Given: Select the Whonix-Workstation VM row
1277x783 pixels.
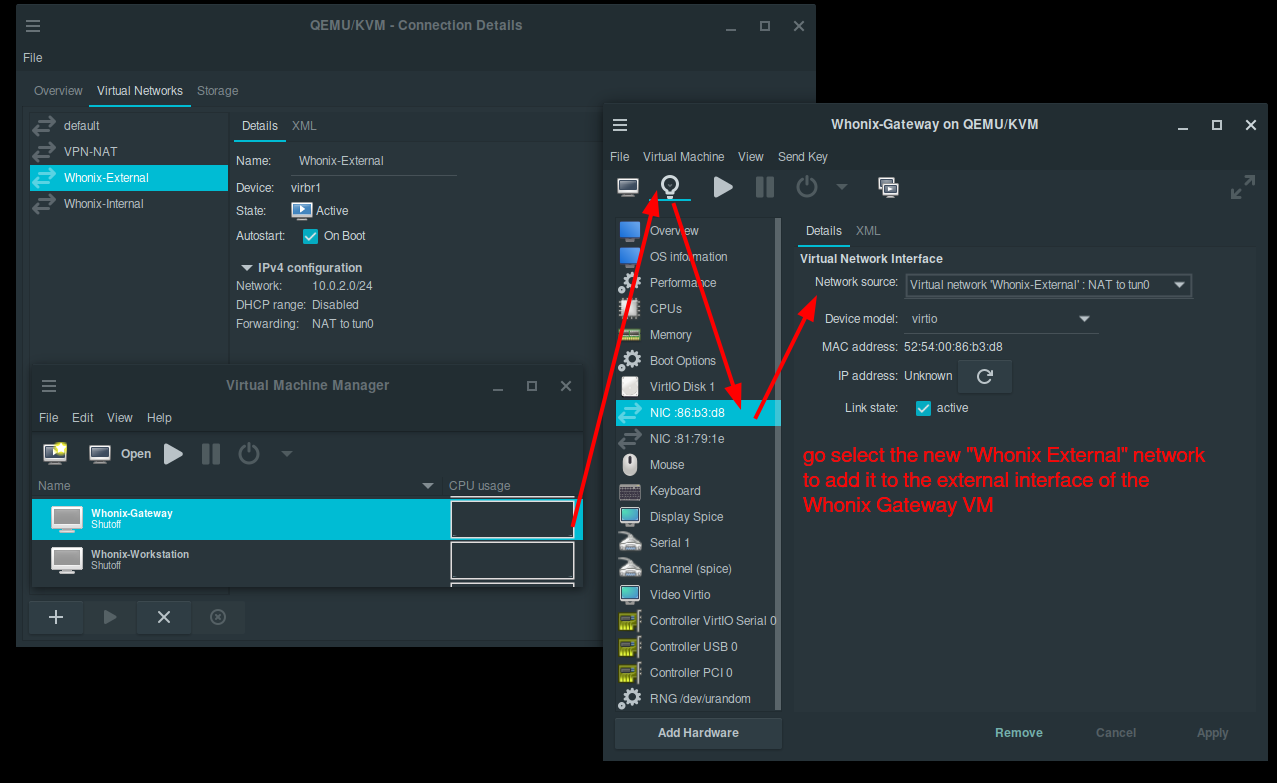Looking at the screenshot, I should pyautogui.click(x=307, y=560).
